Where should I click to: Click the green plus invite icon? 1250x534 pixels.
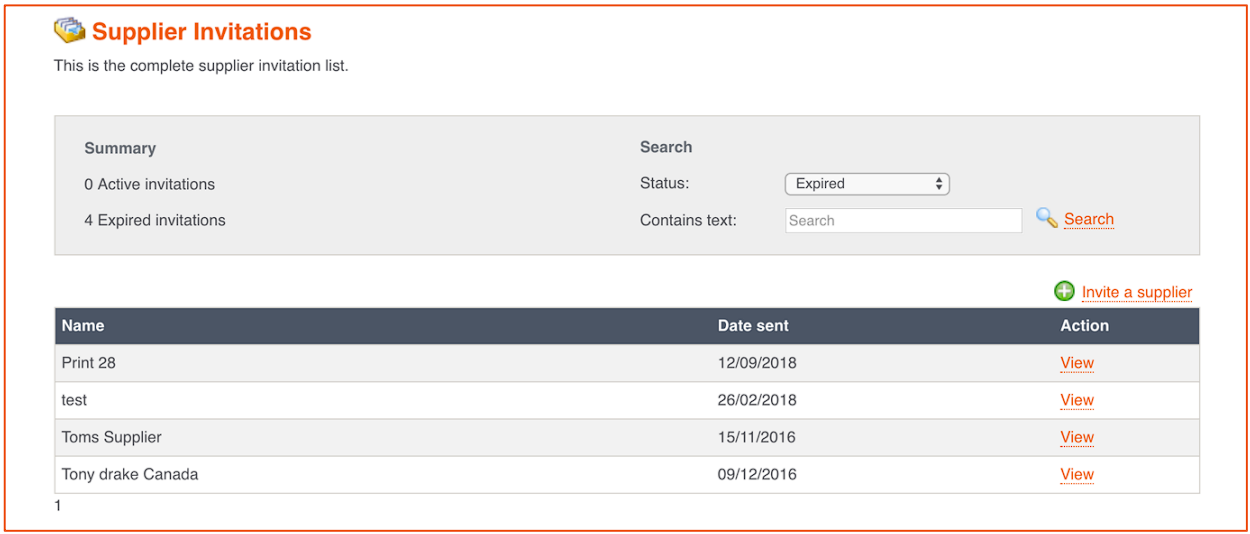[1064, 291]
